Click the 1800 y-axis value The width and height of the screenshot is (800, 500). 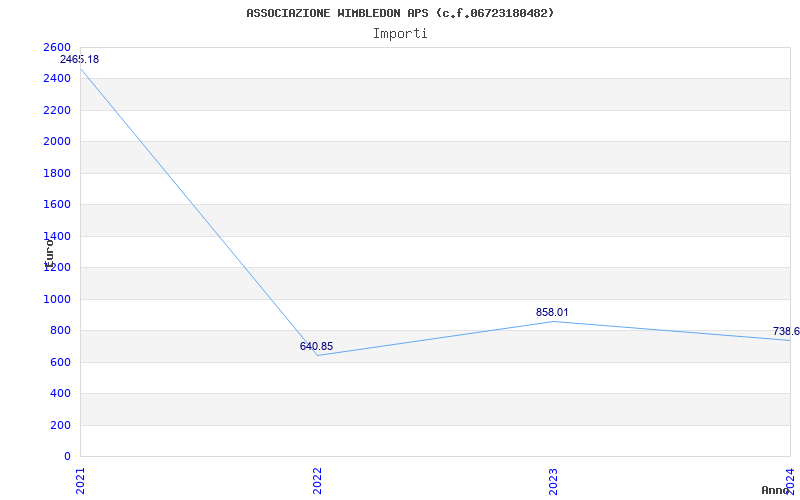tap(57, 173)
